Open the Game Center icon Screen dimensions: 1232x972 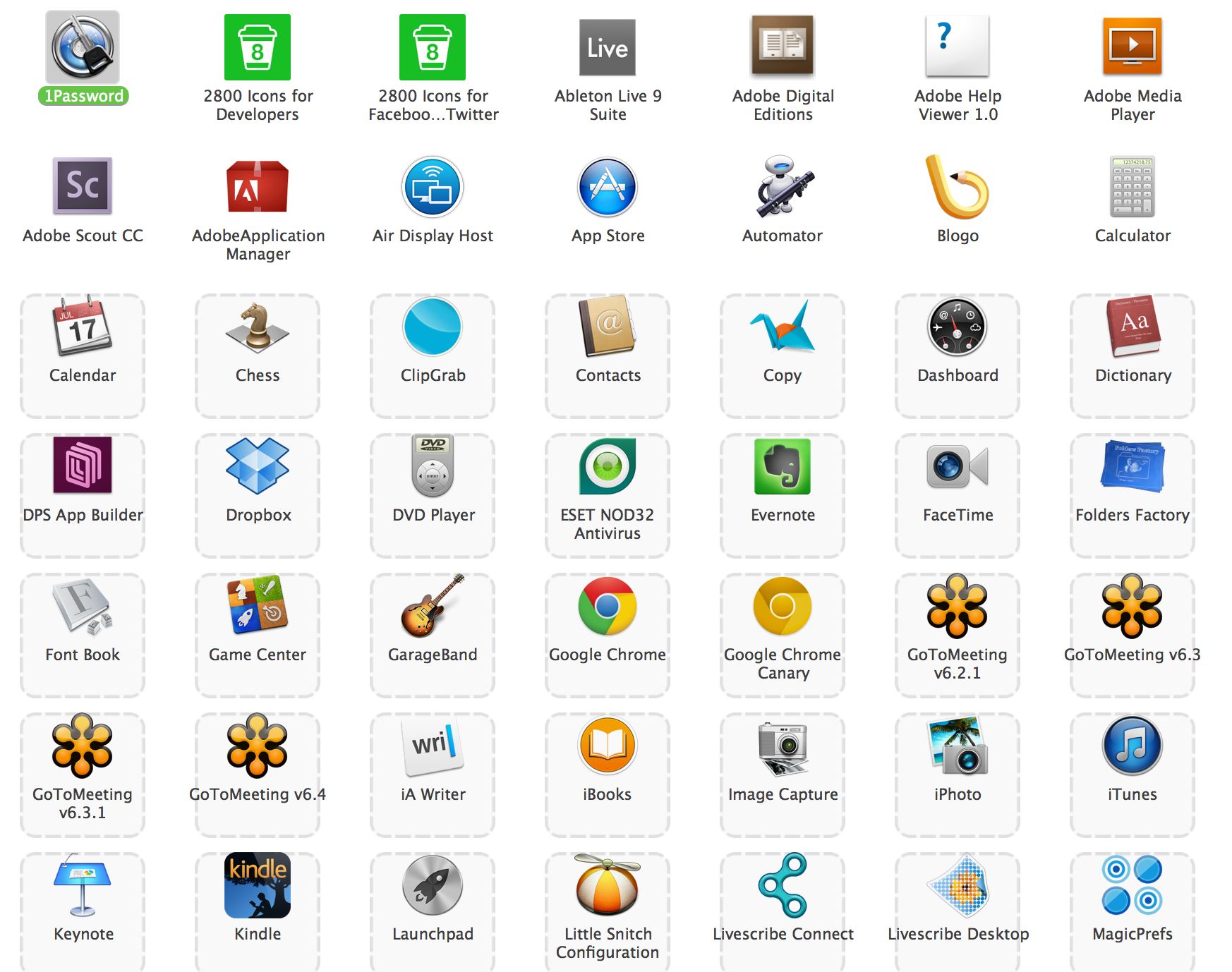[x=258, y=605]
